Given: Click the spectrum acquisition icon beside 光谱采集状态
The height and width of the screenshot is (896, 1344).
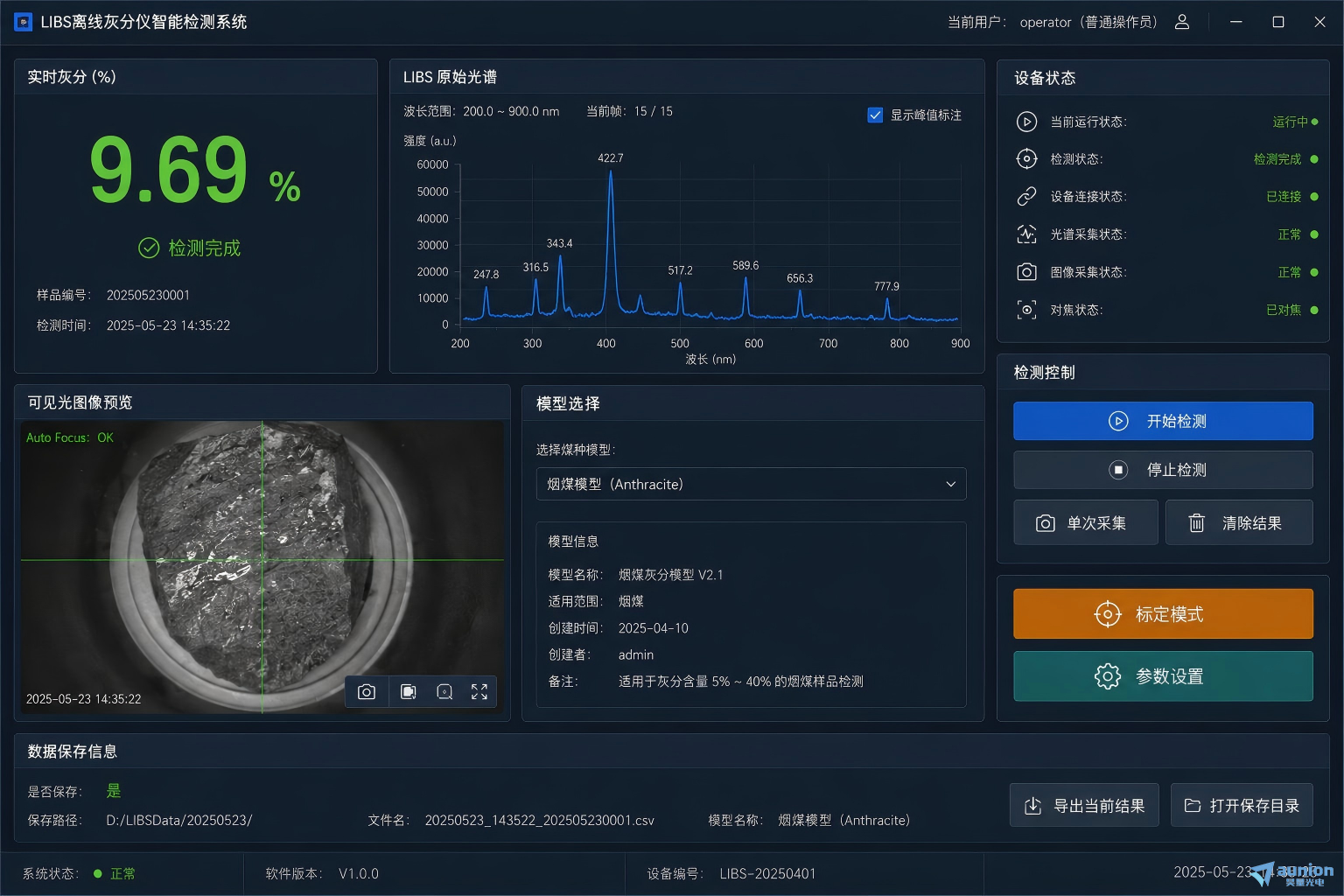Looking at the screenshot, I should [x=1026, y=234].
